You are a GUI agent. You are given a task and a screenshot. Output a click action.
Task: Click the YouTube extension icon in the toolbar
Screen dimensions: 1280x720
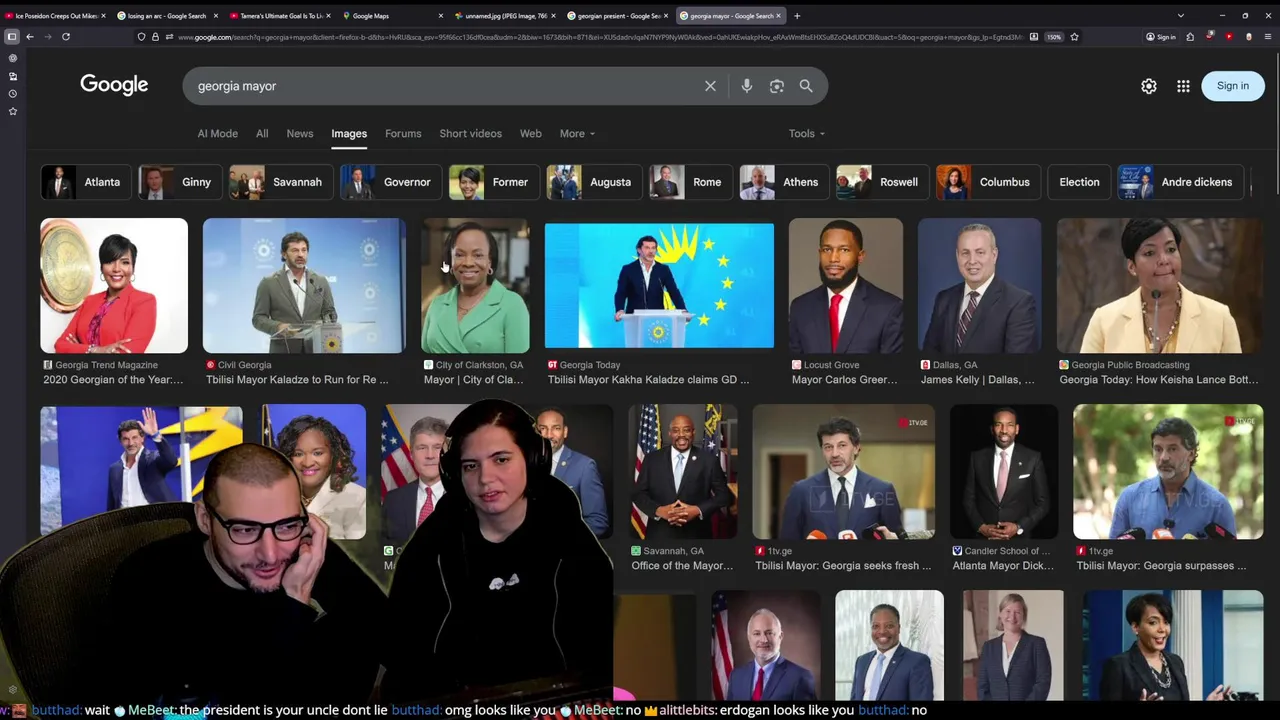(1229, 37)
